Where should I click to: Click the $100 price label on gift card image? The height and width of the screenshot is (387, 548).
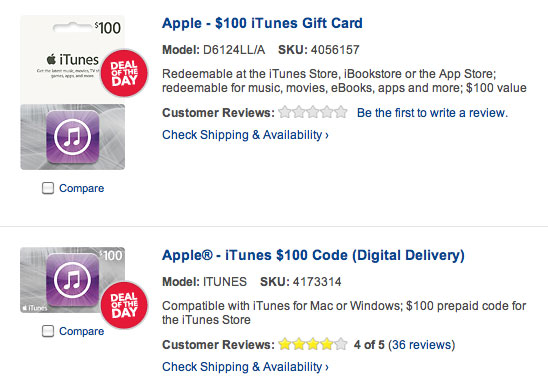tap(108, 28)
